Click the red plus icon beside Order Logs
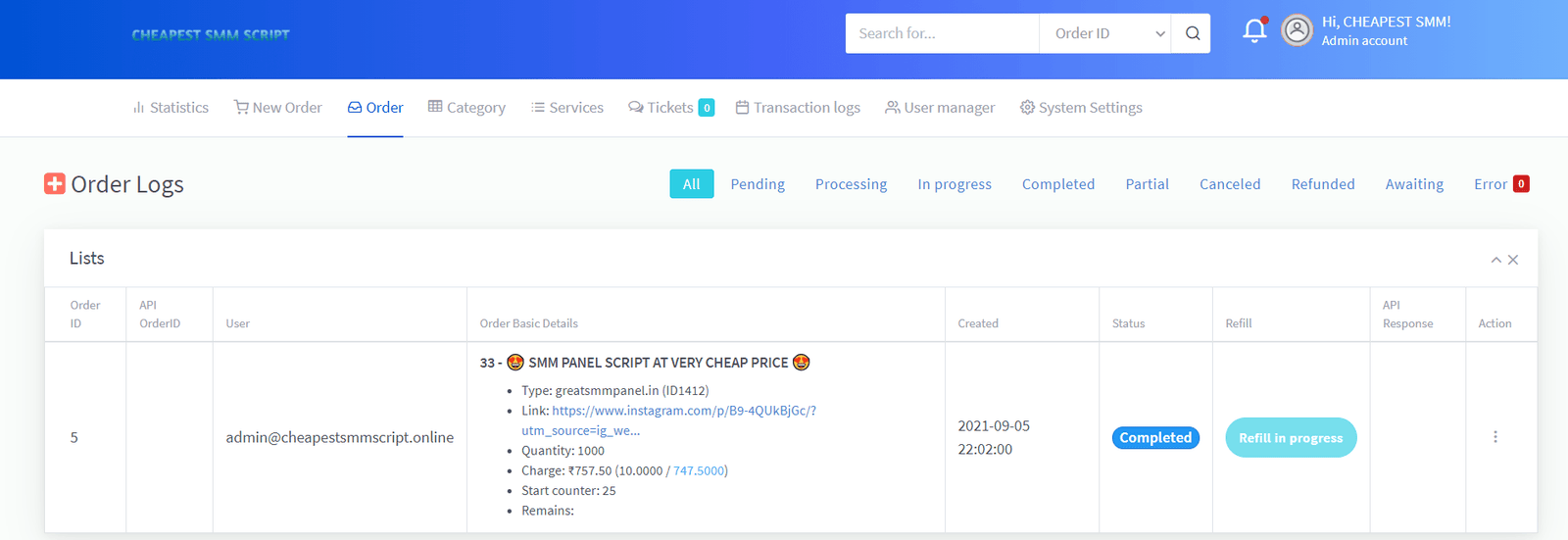Screen dimensions: 1568x540 [x=55, y=184]
